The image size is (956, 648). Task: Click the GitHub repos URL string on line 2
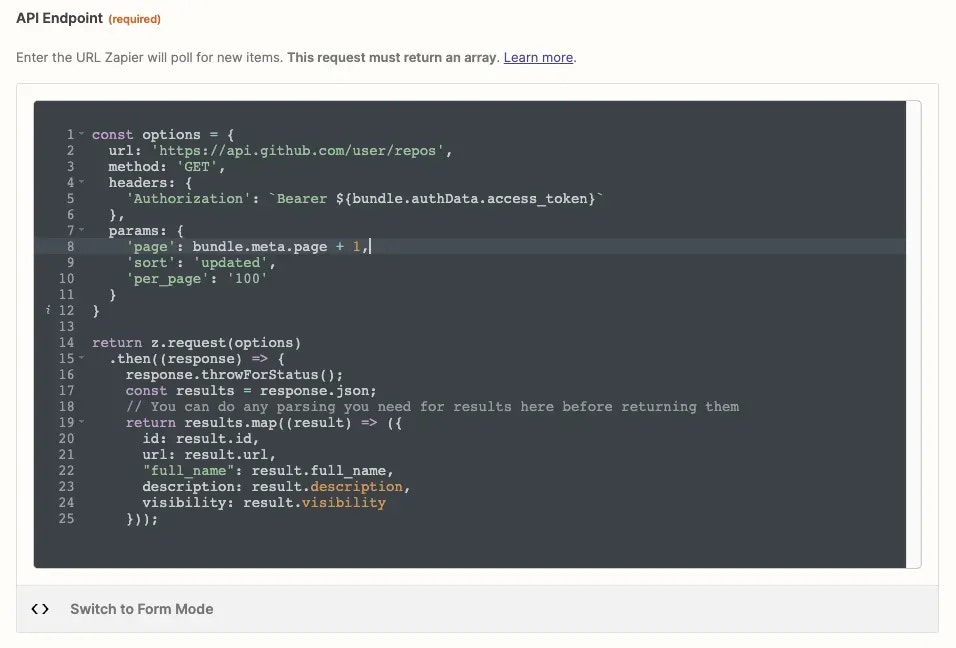tap(298, 151)
